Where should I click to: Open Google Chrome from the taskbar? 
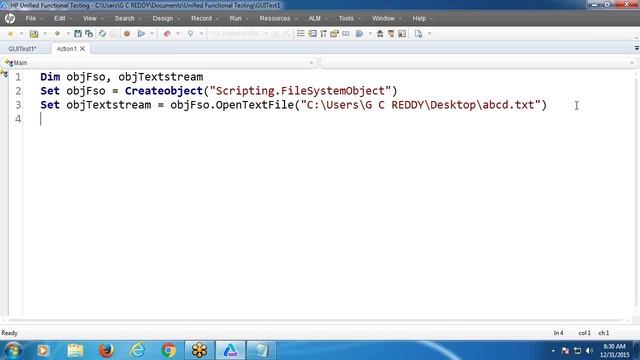[169, 350]
